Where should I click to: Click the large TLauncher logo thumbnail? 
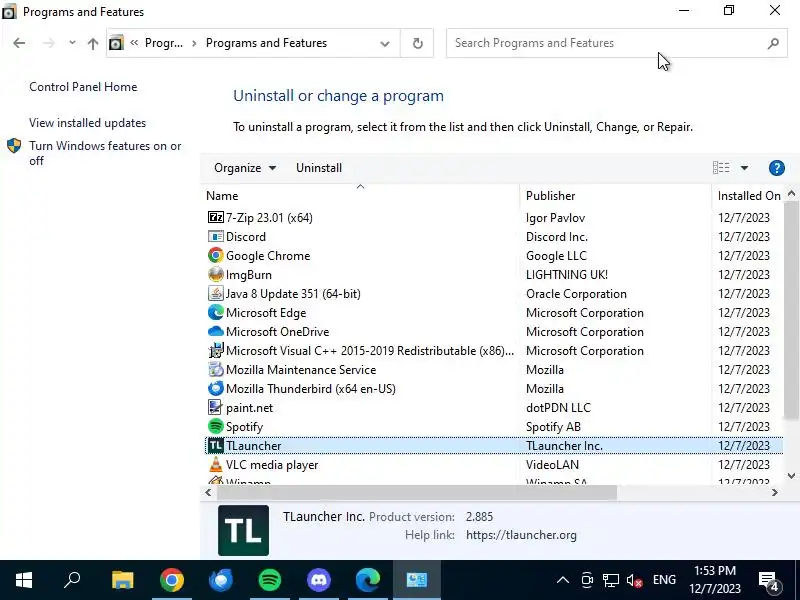[243, 530]
